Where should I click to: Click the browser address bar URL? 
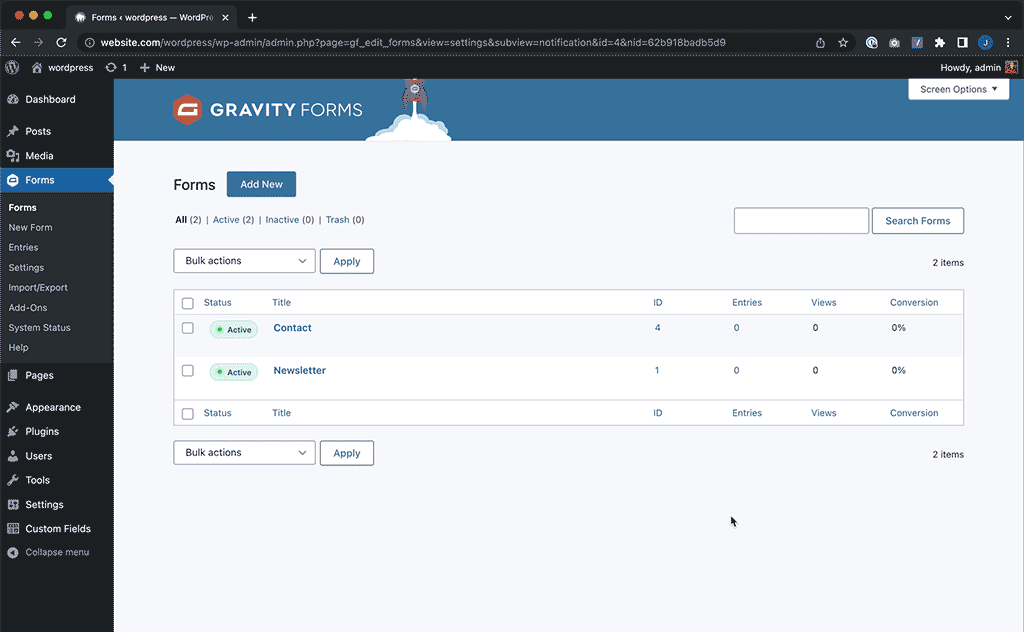click(413, 42)
